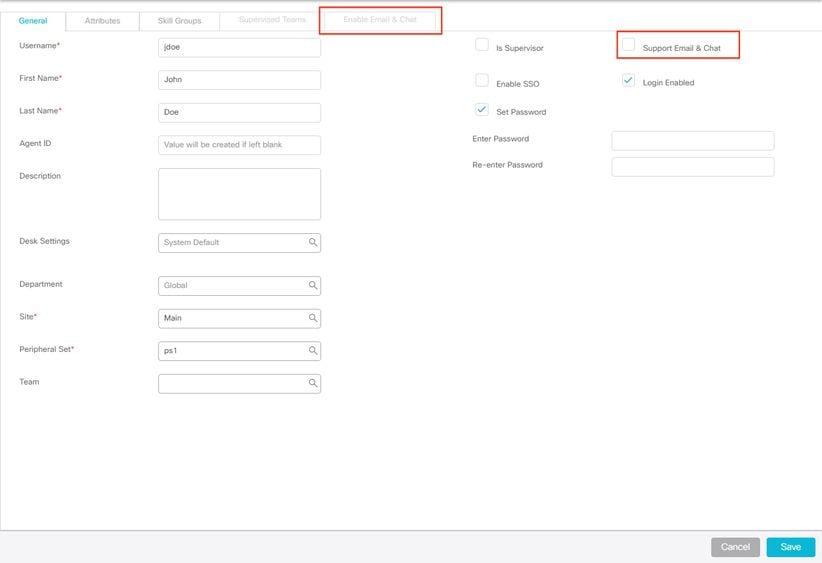Screen dimensions: 822x563
Task: Enable the Support Email & Chat checkbox
Action: tap(628, 45)
